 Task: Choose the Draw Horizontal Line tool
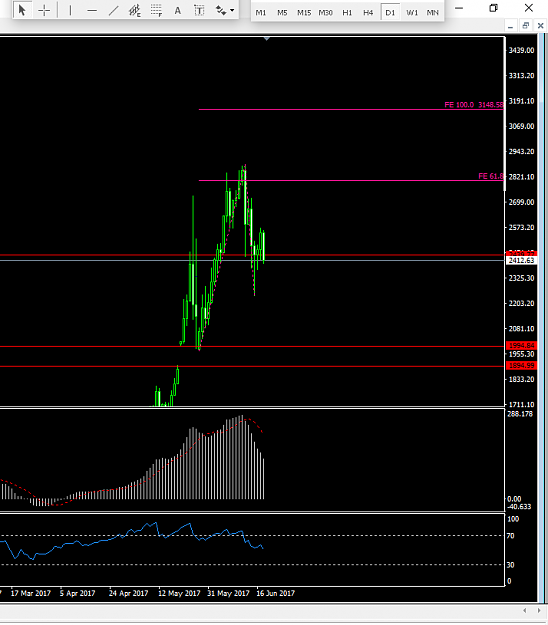point(92,10)
